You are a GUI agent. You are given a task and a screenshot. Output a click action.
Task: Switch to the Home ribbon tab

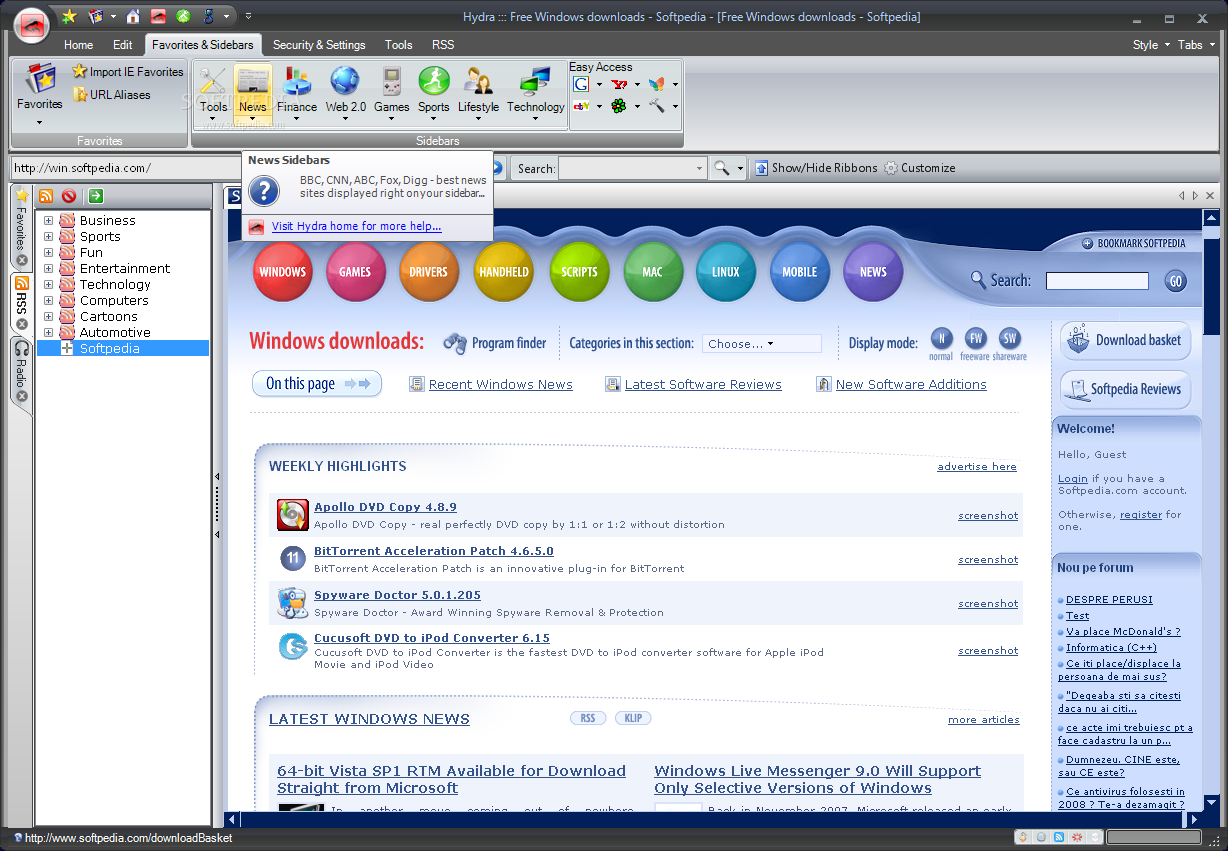coord(78,45)
